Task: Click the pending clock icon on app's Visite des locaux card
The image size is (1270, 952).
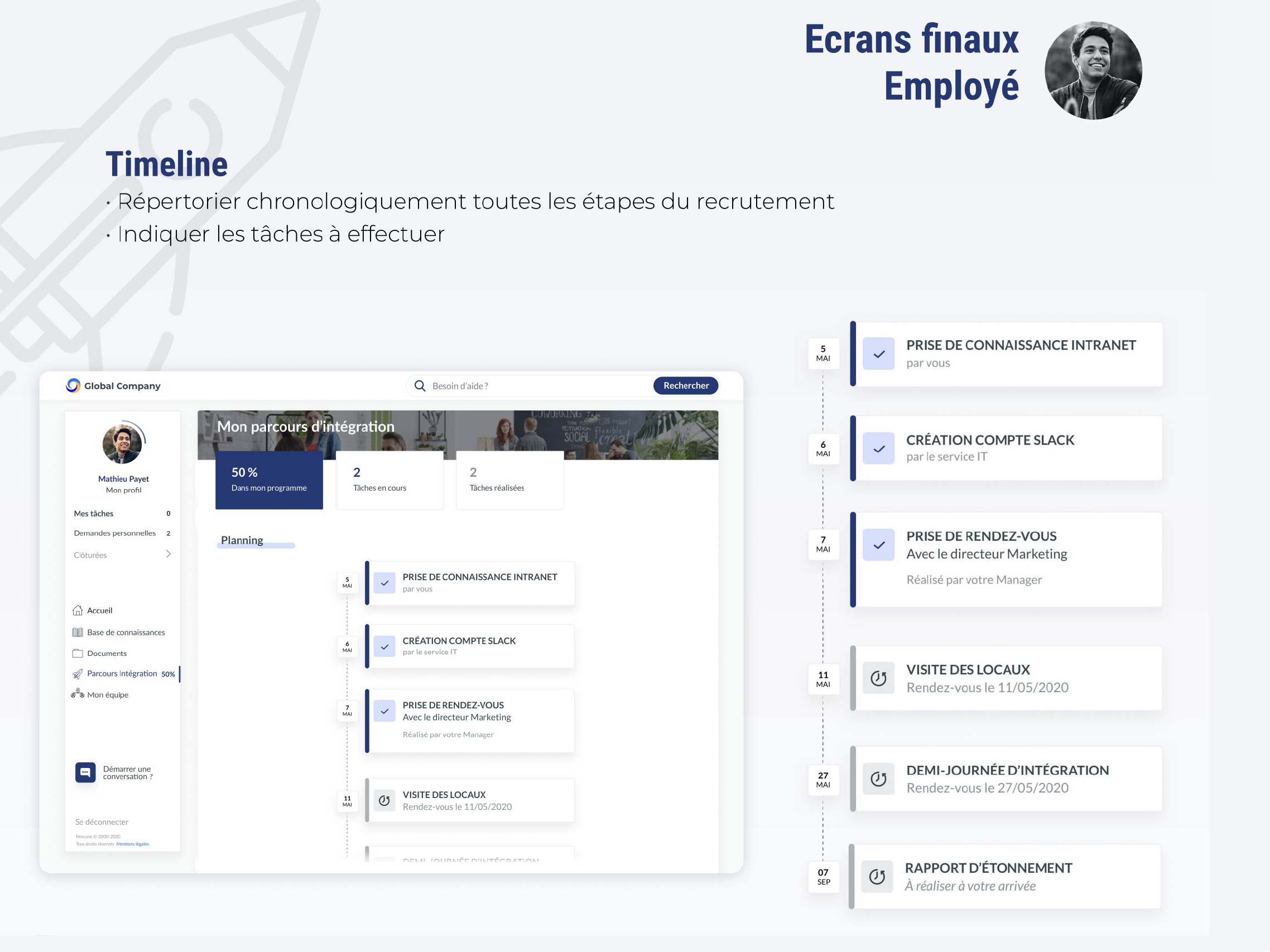Action: click(384, 800)
